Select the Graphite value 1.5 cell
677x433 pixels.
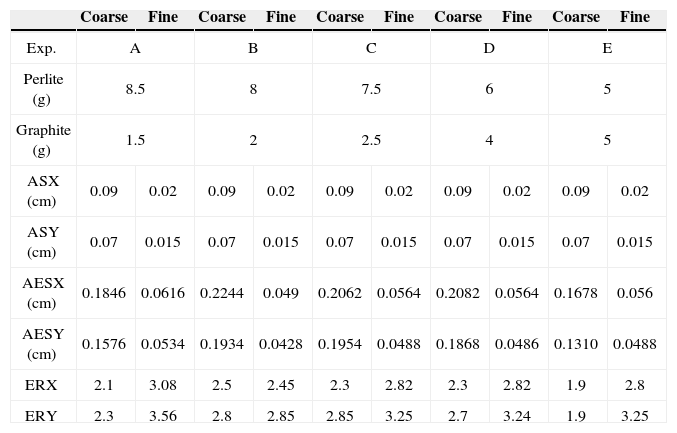click(x=135, y=140)
